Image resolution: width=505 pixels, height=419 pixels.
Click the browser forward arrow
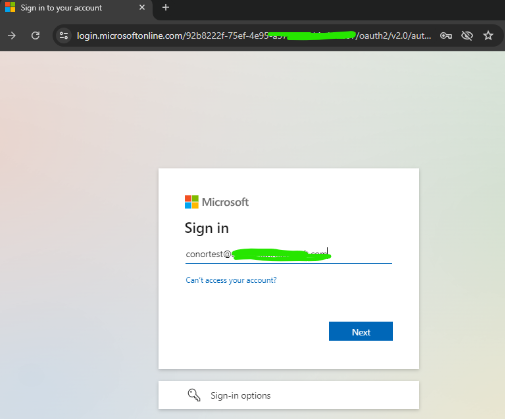coord(12,36)
